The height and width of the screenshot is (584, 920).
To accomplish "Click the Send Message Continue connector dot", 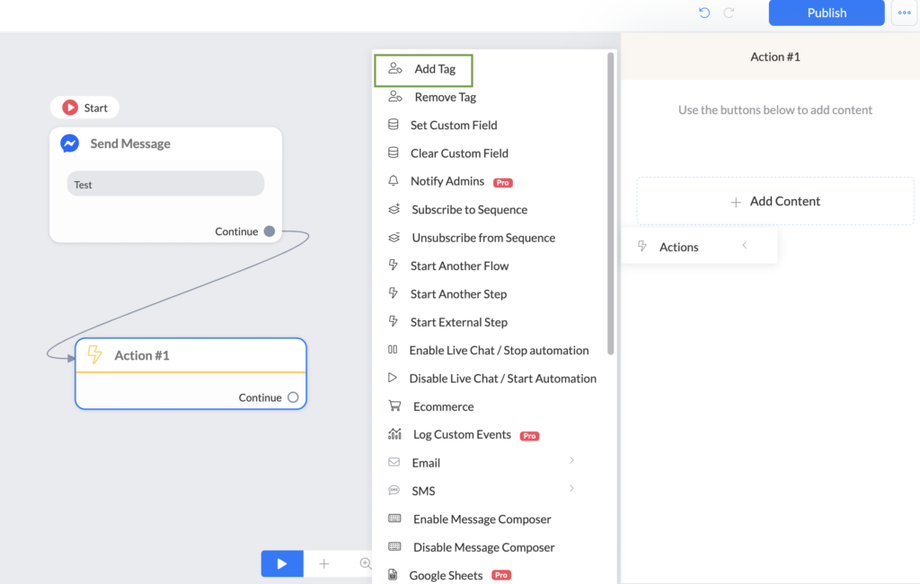I will 269,231.
